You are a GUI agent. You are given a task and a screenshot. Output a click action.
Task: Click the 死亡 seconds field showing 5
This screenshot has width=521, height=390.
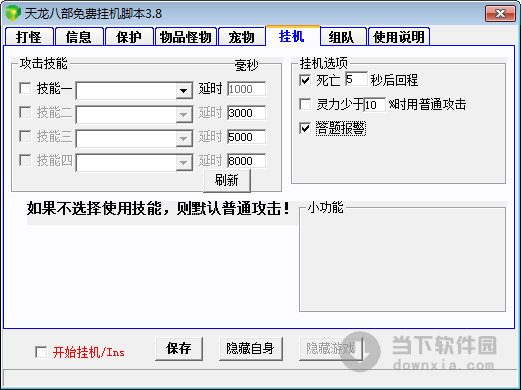[356, 79]
